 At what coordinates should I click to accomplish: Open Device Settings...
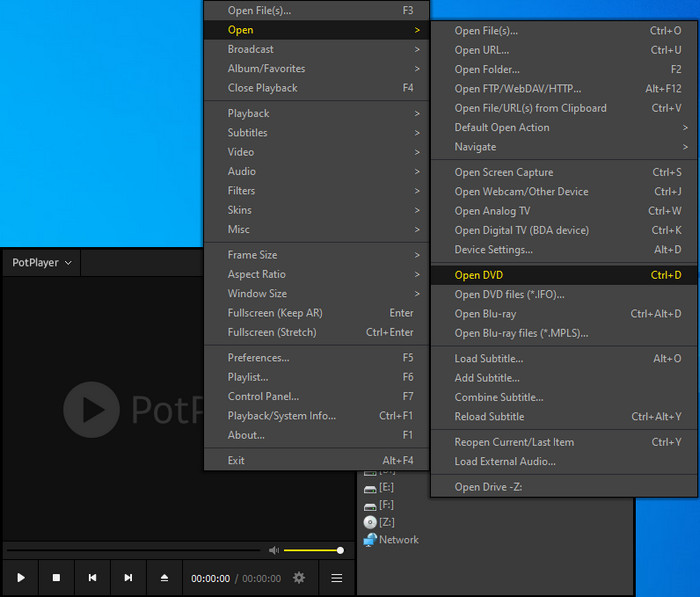[564, 250]
